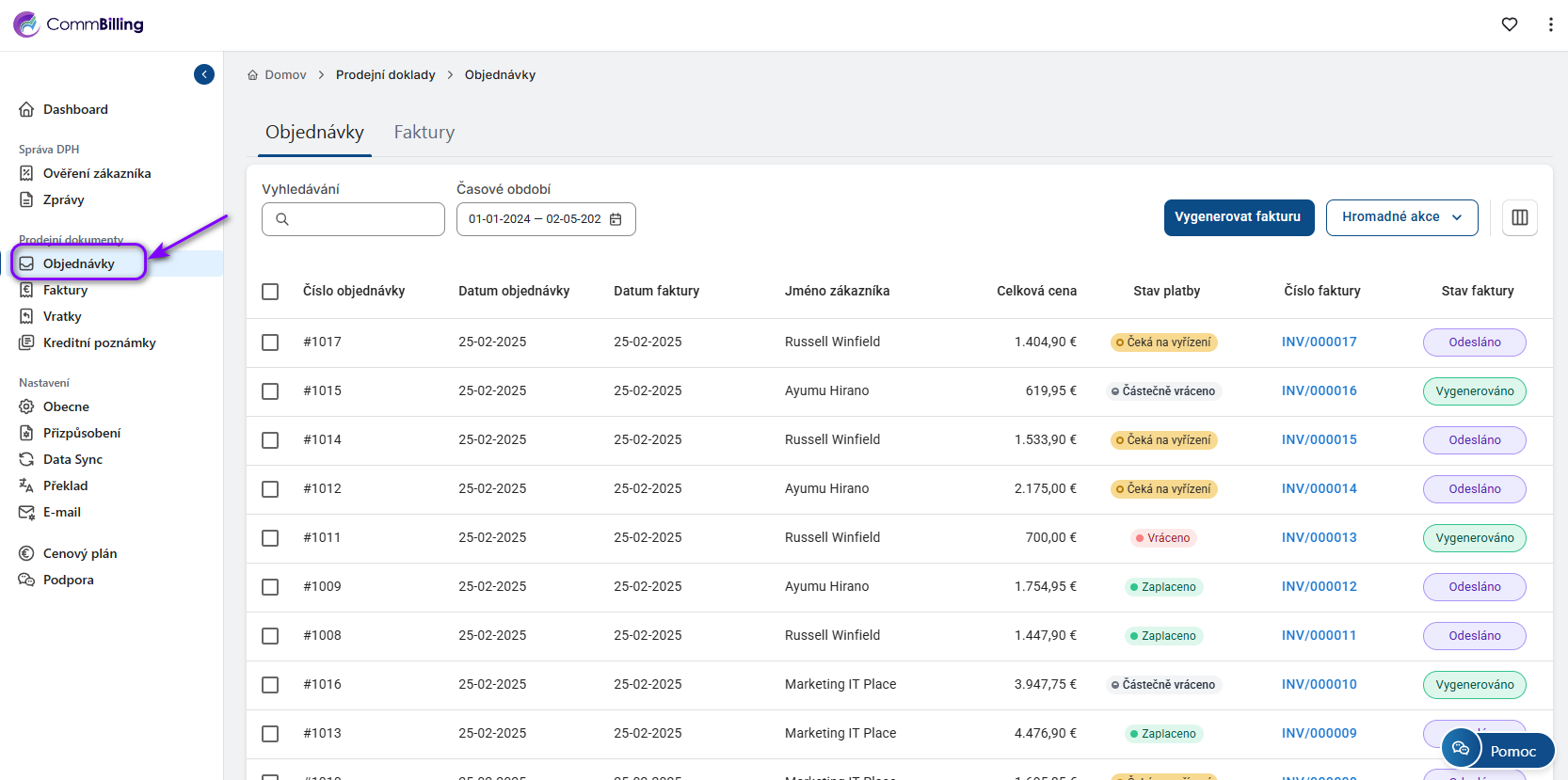Open invoice link INV/000017
The width and height of the screenshot is (1568, 780).
tap(1319, 342)
